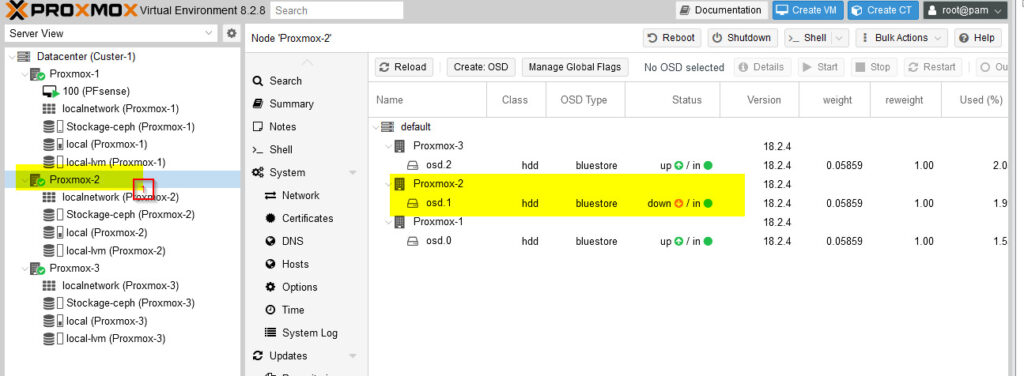Viewport: 1024px width, 376px height.
Task: Click the Proxmox-3 node icon in tree
Action: (x=37, y=268)
